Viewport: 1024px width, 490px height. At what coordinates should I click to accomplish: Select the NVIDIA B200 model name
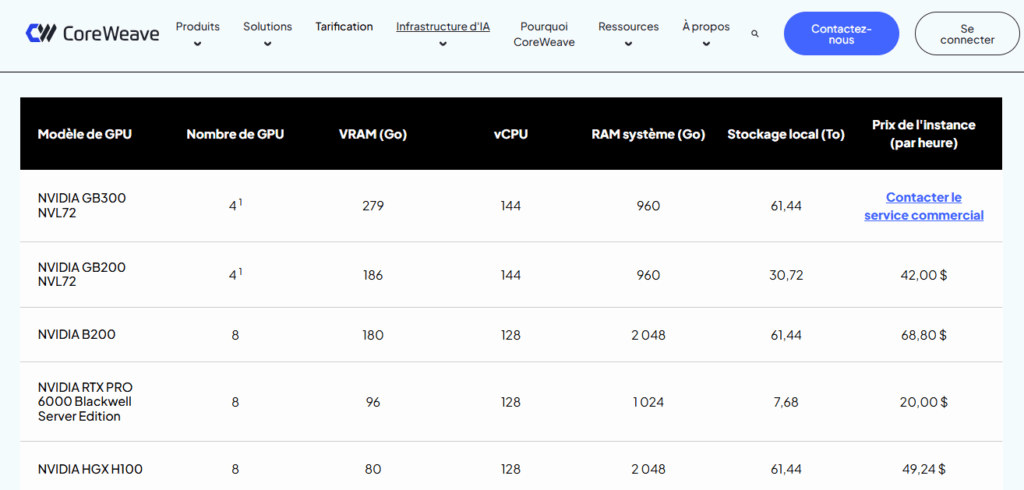77,335
